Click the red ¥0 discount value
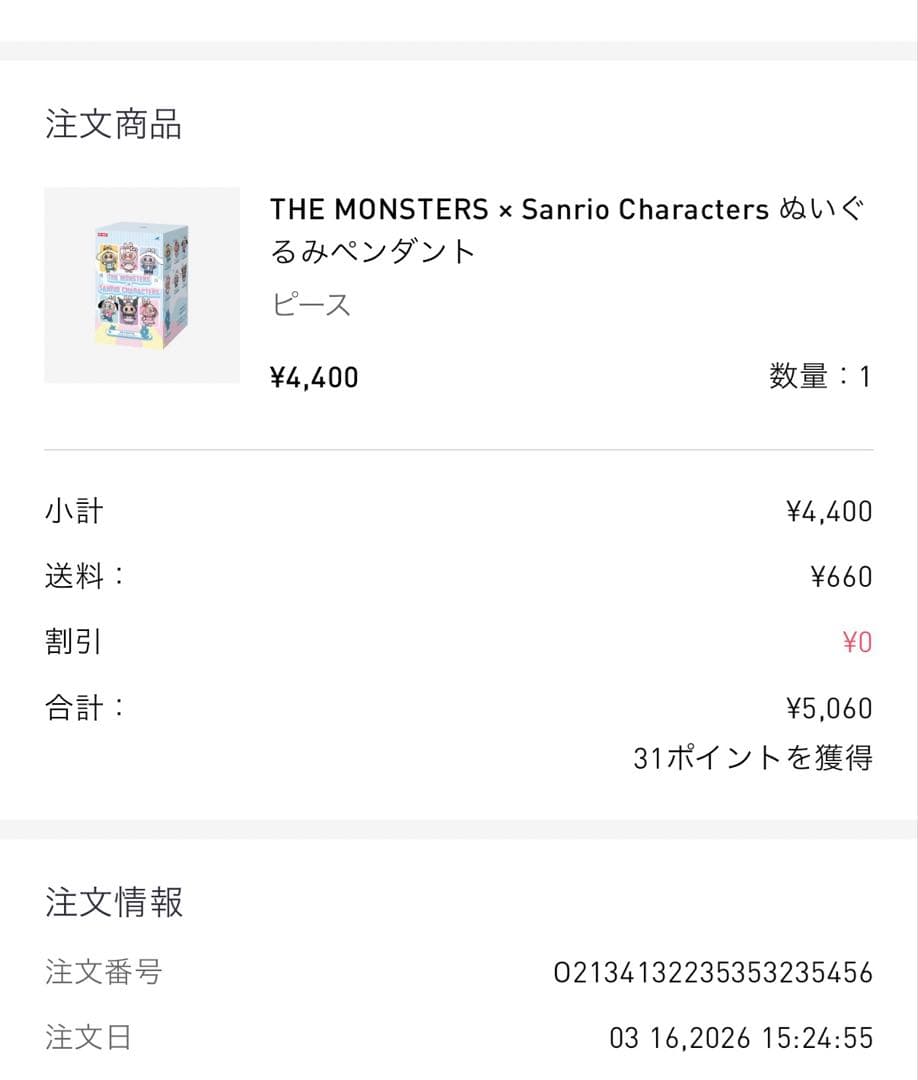The height and width of the screenshot is (1080, 918). (857, 642)
